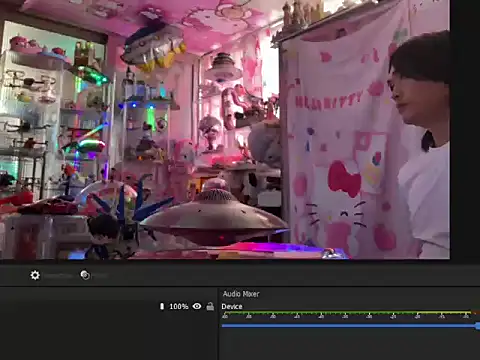
Task: Select the Audio Mixer panel title
Action: pos(241,294)
